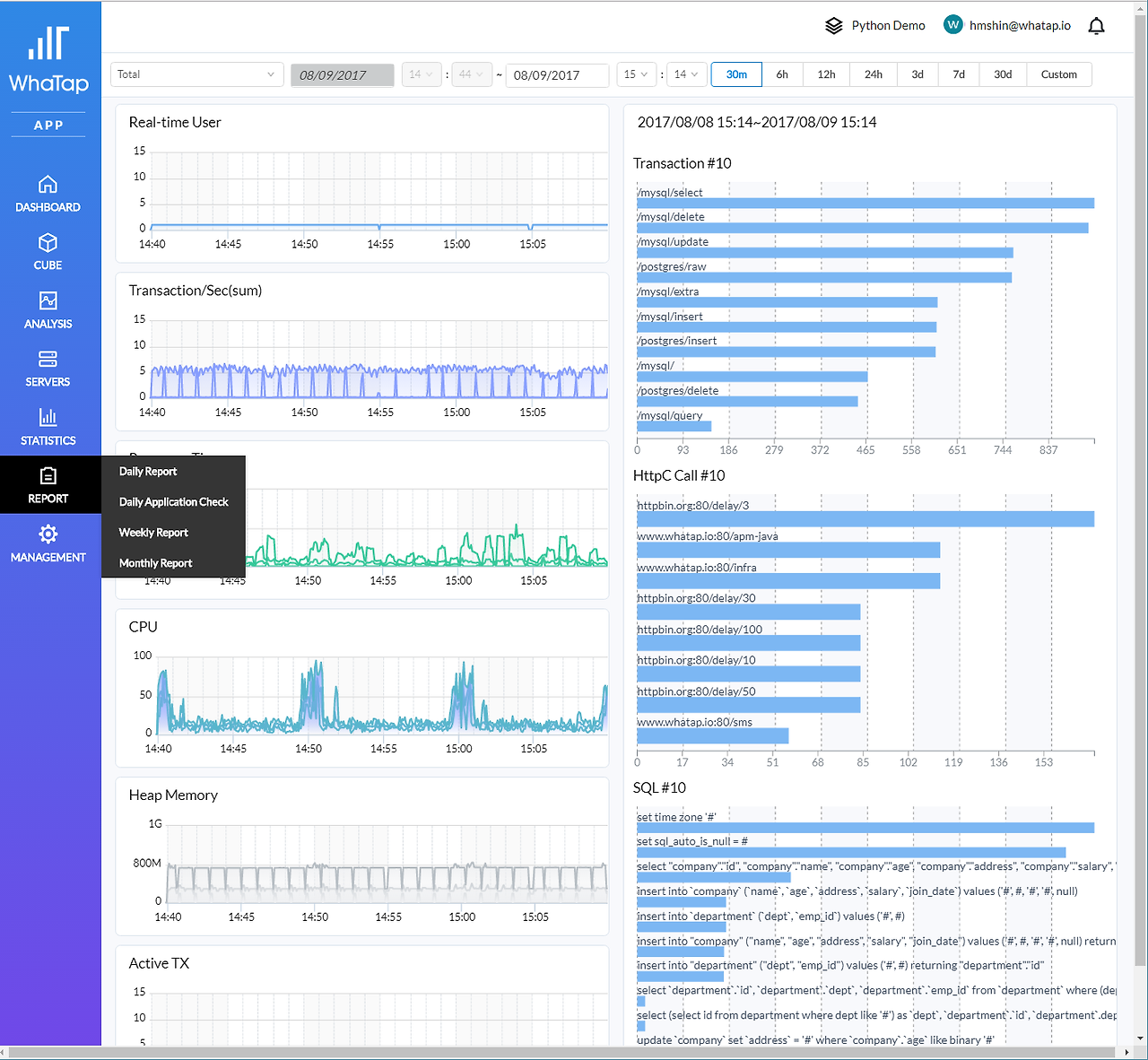Click the "www.whatap.io:80/infra" call label

click(697, 568)
